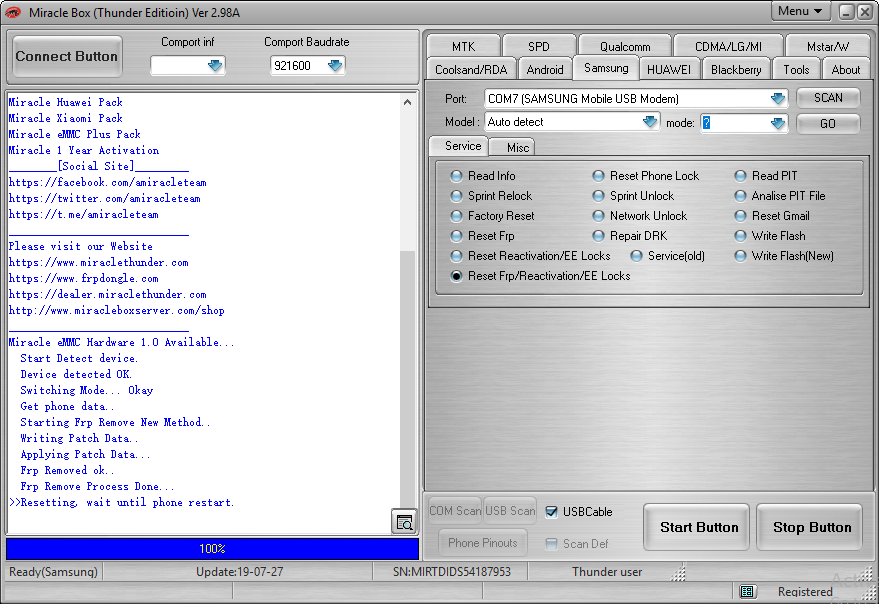The image size is (879, 604).
Task: Select the Sprint Relock option
Action: click(x=456, y=196)
